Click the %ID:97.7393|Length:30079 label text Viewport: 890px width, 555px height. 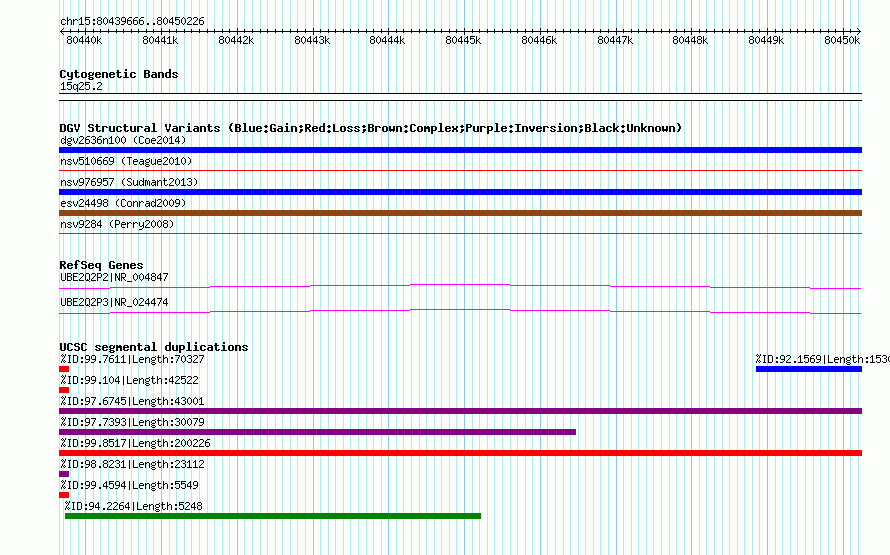(x=132, y=422)
